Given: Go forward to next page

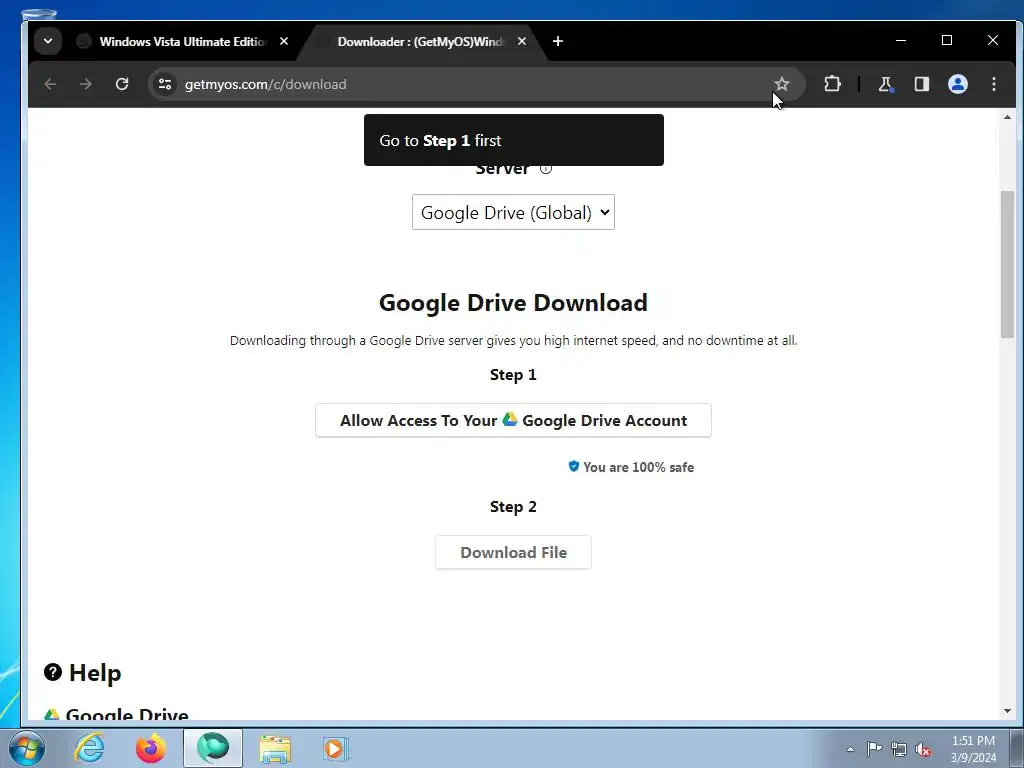Looking at the screenshot, I should 86,84.
